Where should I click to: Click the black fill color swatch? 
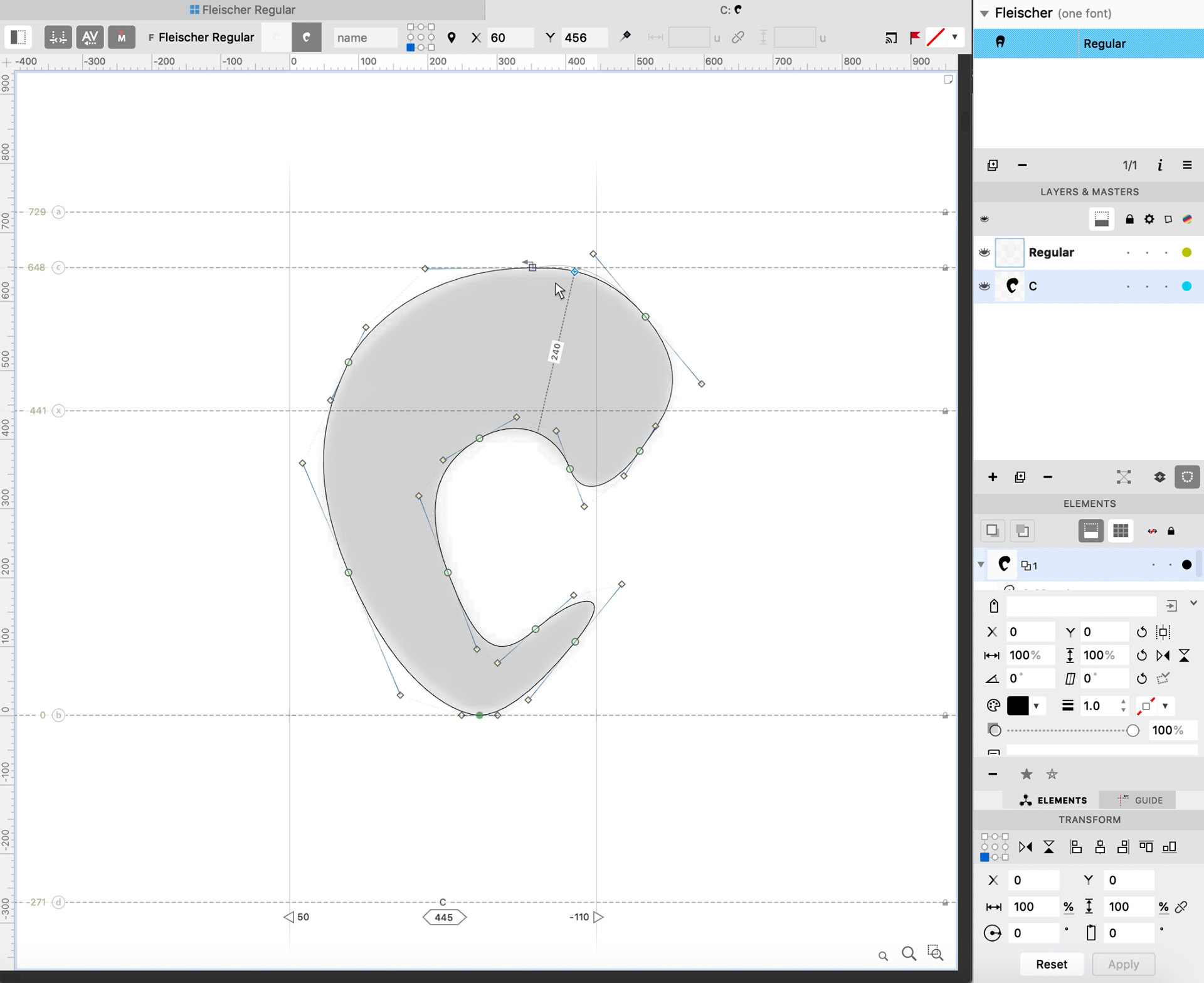(1017, 706)
